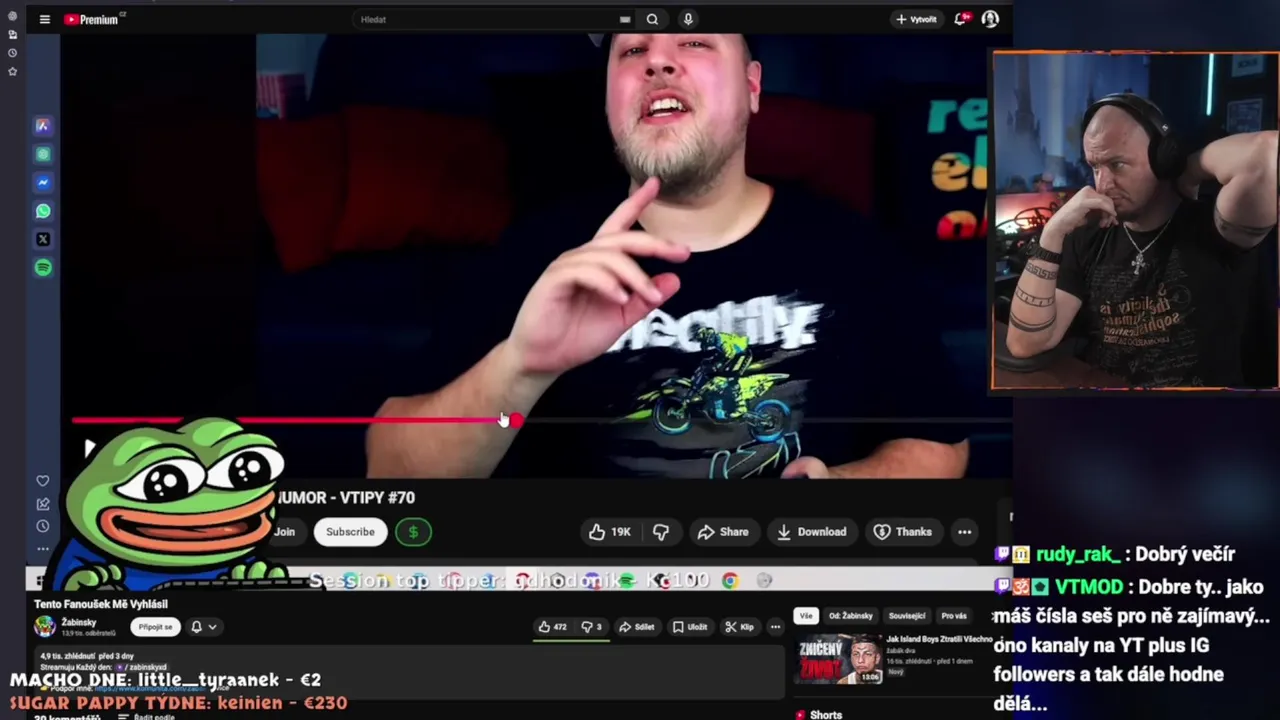Select the Vše filter chip
Viewport: 1280px width, 720px height.
(x=806, y=616)
